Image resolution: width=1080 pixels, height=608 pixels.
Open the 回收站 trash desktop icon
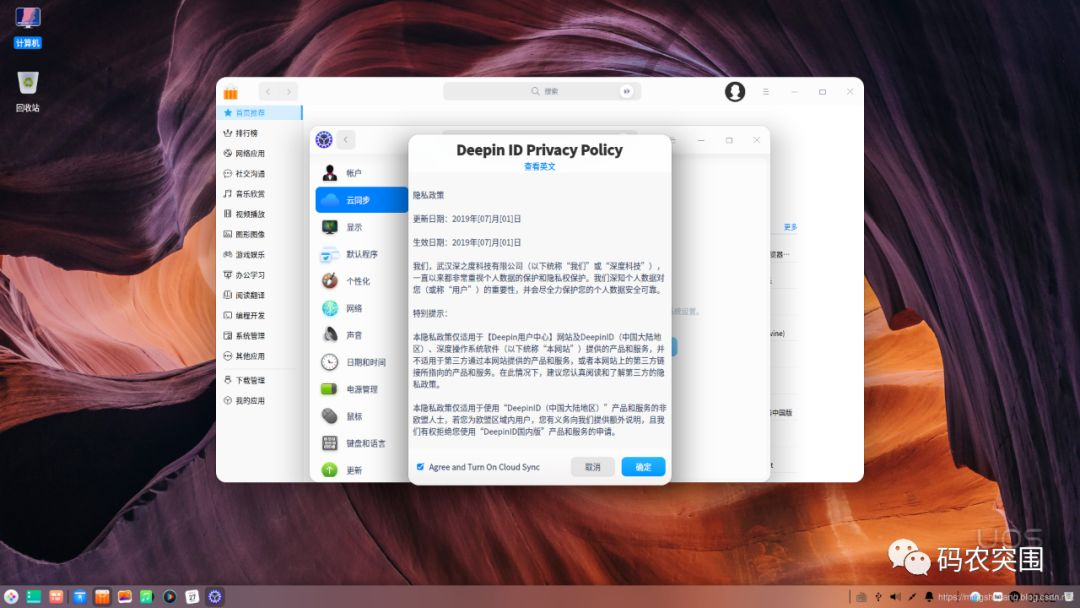(x=28, y=92)
